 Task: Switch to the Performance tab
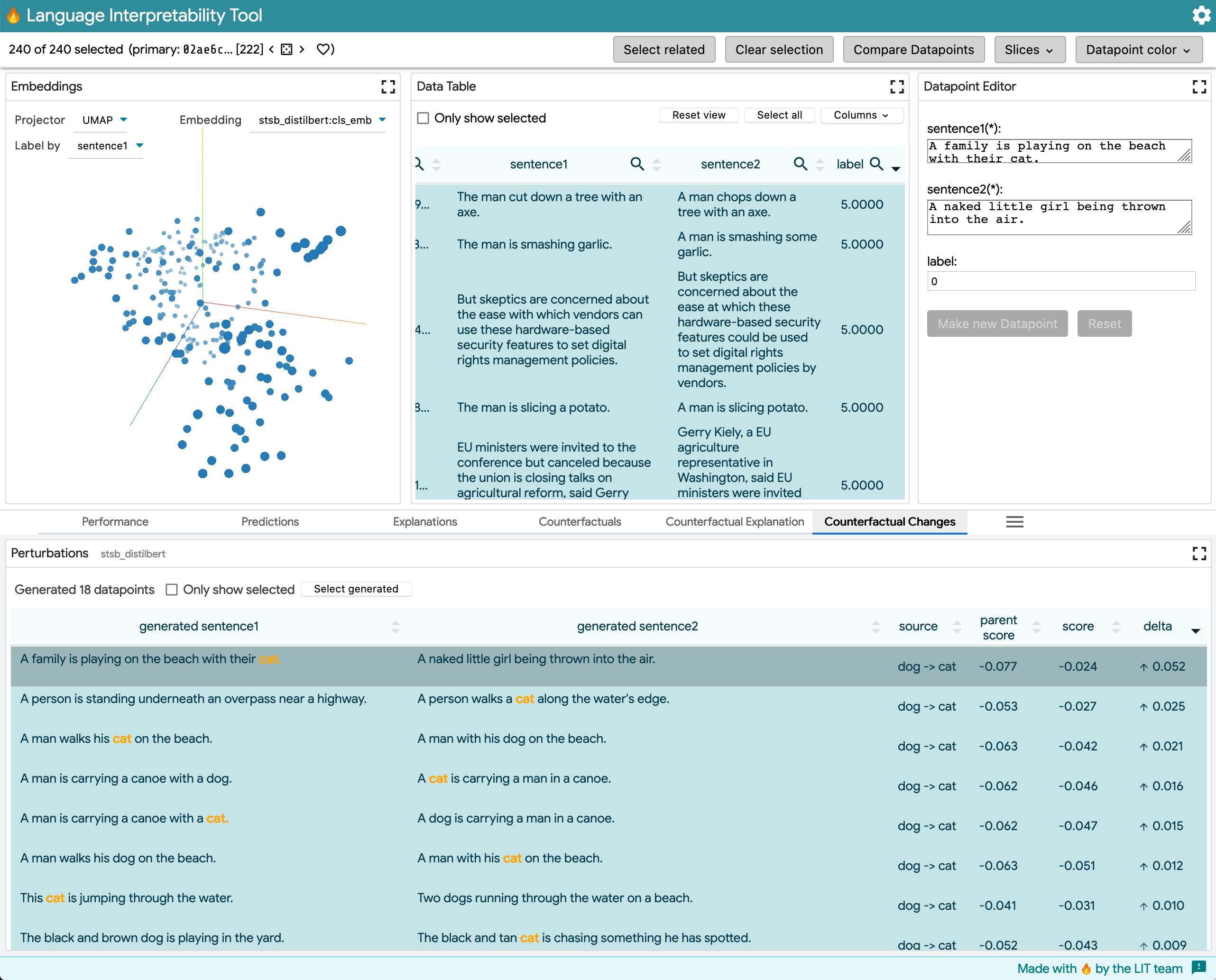(115, 522)
